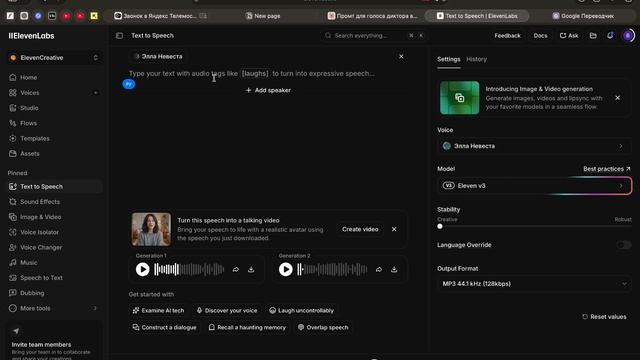640x360 pixels.
Task: Expand More tools submenu
Action: (54, 308)
